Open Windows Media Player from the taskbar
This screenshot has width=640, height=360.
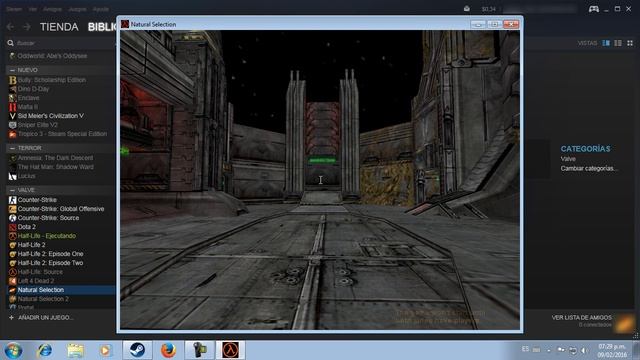coord(105,350)
